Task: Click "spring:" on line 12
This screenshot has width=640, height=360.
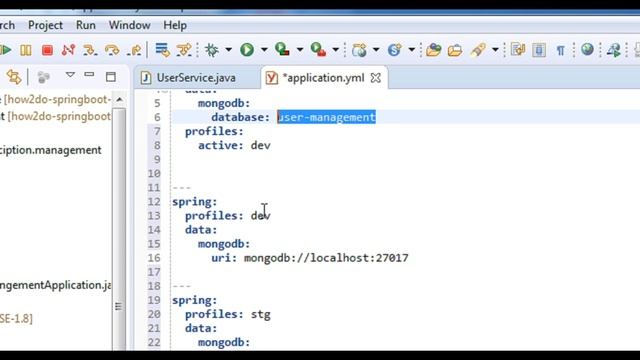Action: (x=195, y=202)
